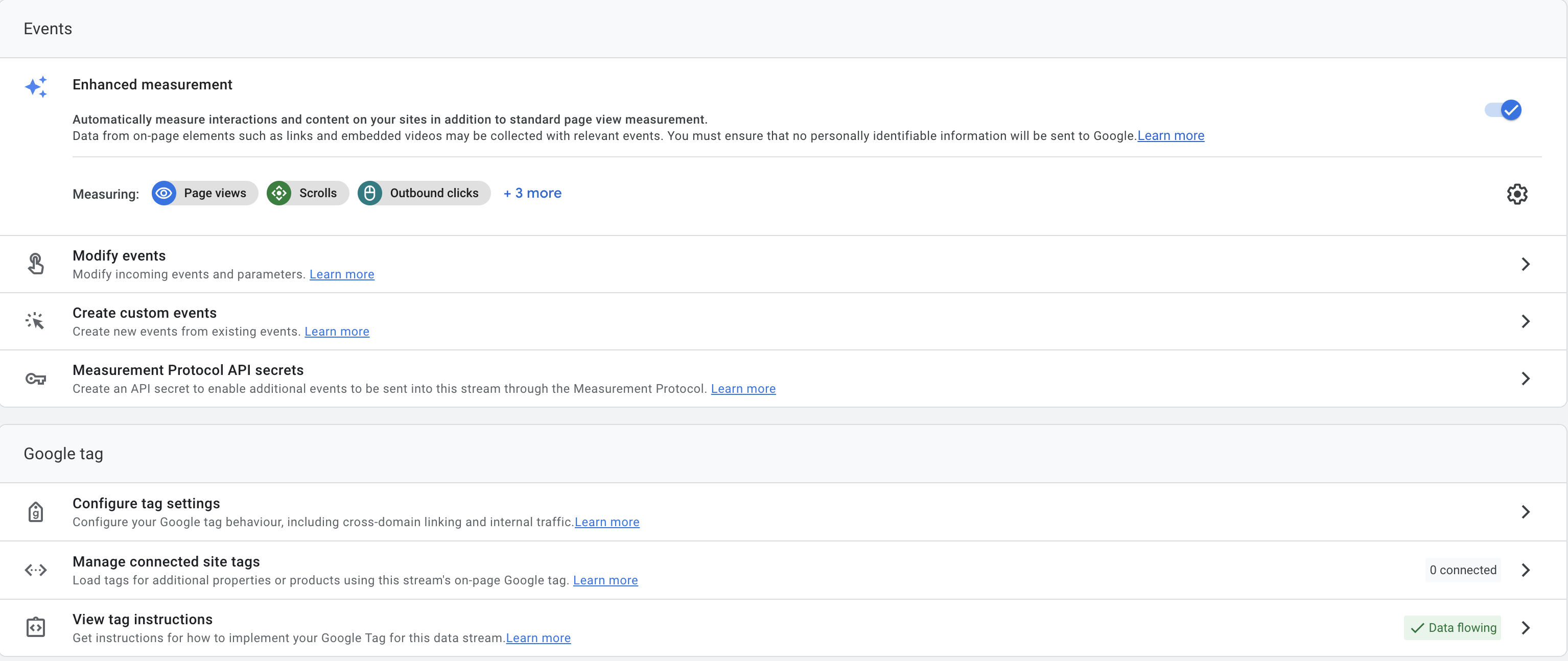Open View tag instructions chevron
The height and width of the screenshot is (661, 1568).
(x=1526, y=627)
